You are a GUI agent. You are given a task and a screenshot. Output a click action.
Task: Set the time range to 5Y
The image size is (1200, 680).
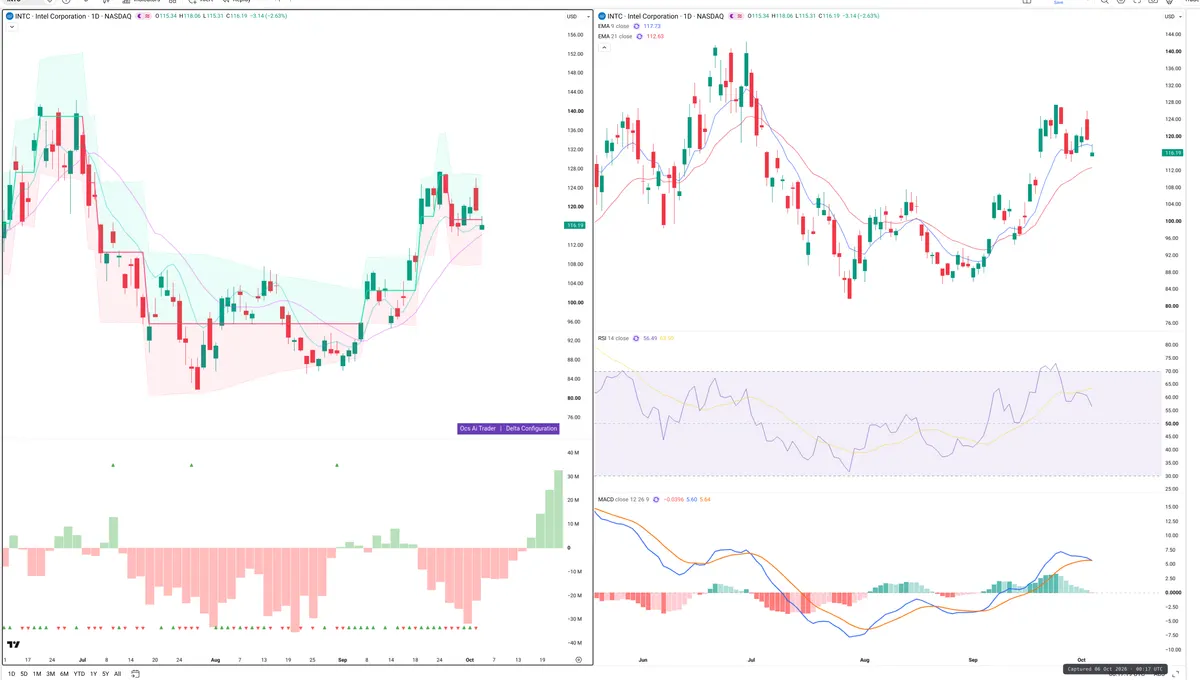click(105, 674)
